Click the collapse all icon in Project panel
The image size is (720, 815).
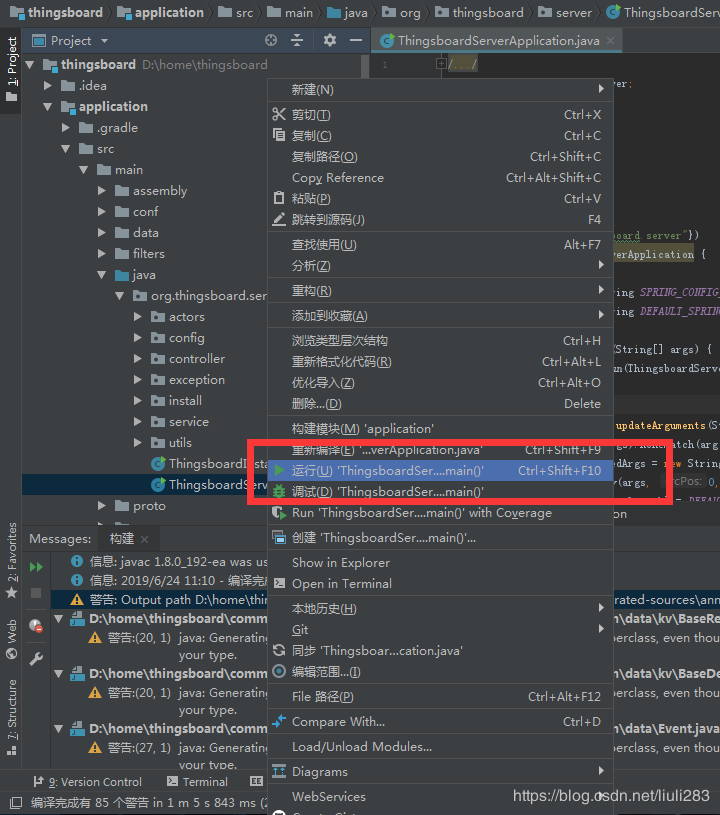(297, 40)
